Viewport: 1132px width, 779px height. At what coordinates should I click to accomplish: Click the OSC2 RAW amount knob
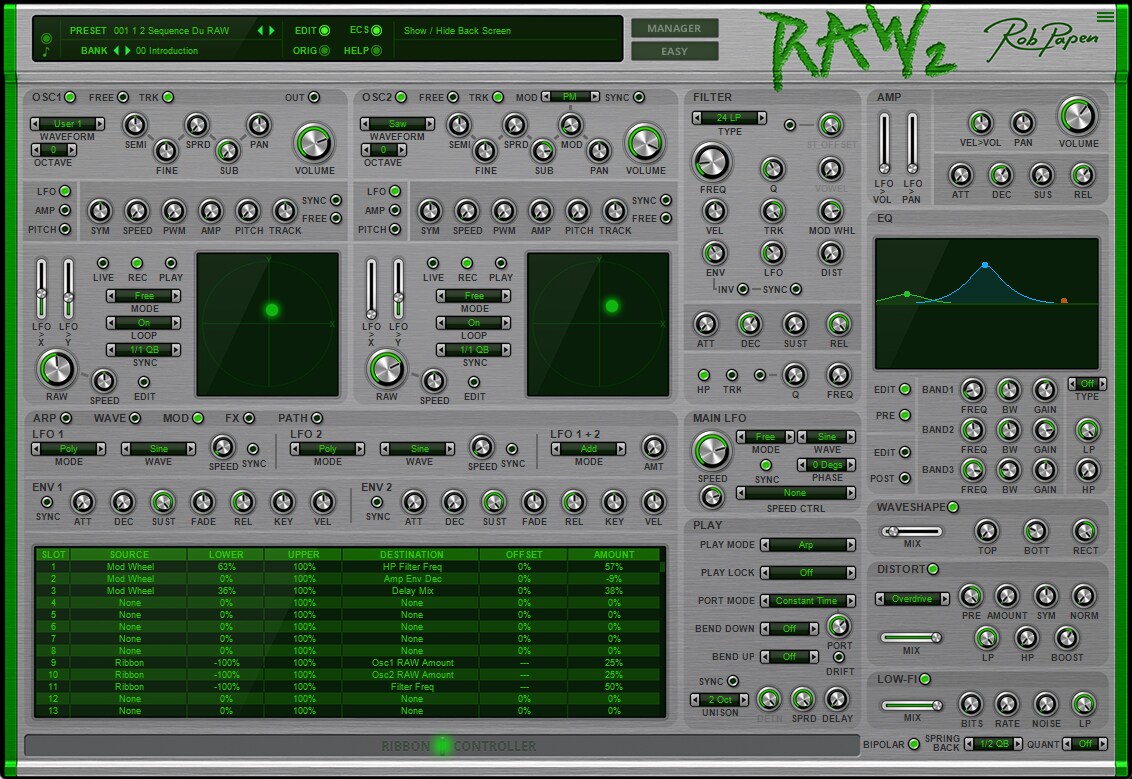[x=386, y=369]
